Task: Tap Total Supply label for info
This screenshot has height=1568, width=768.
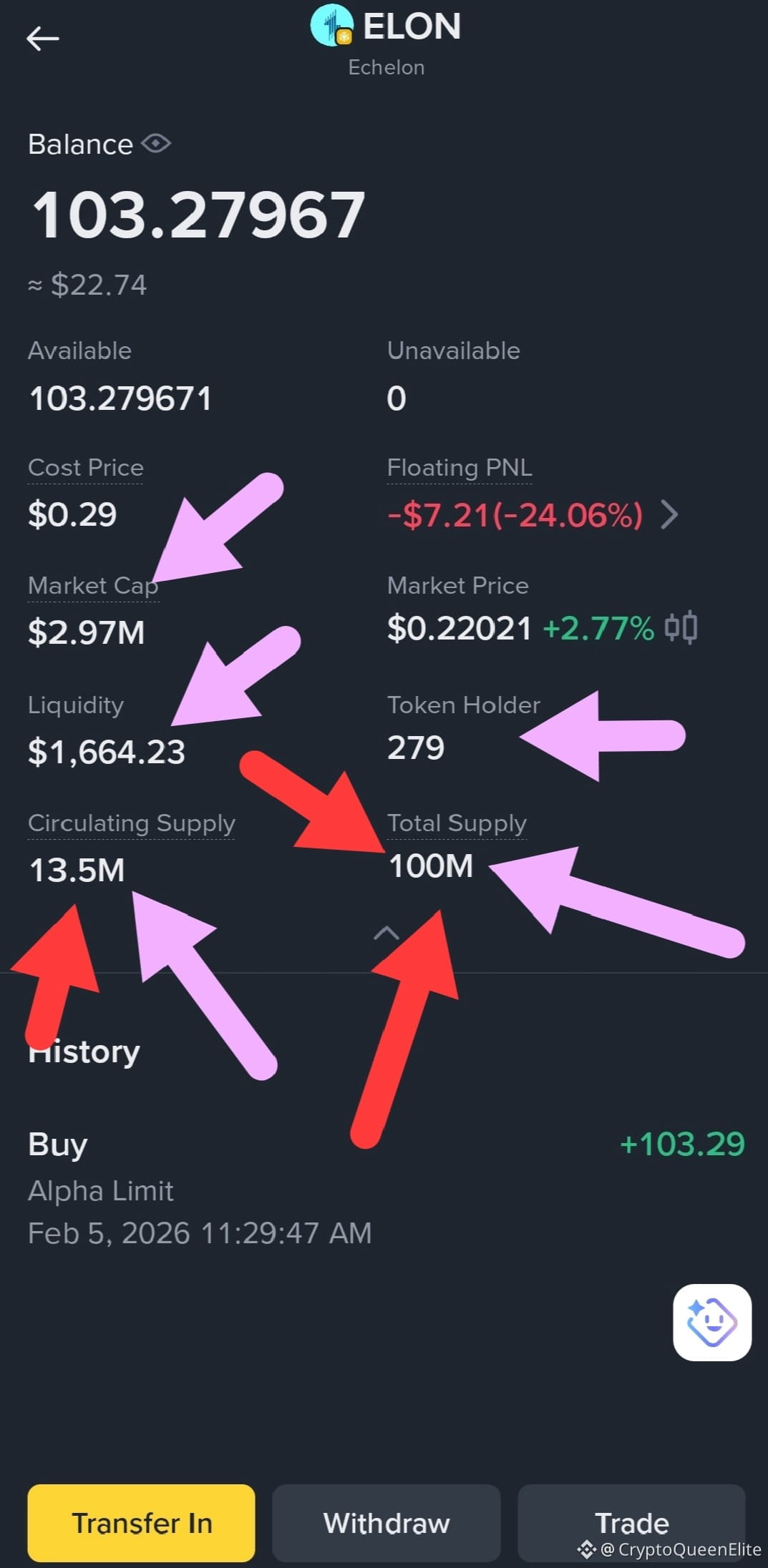Action: coord(457,823)
